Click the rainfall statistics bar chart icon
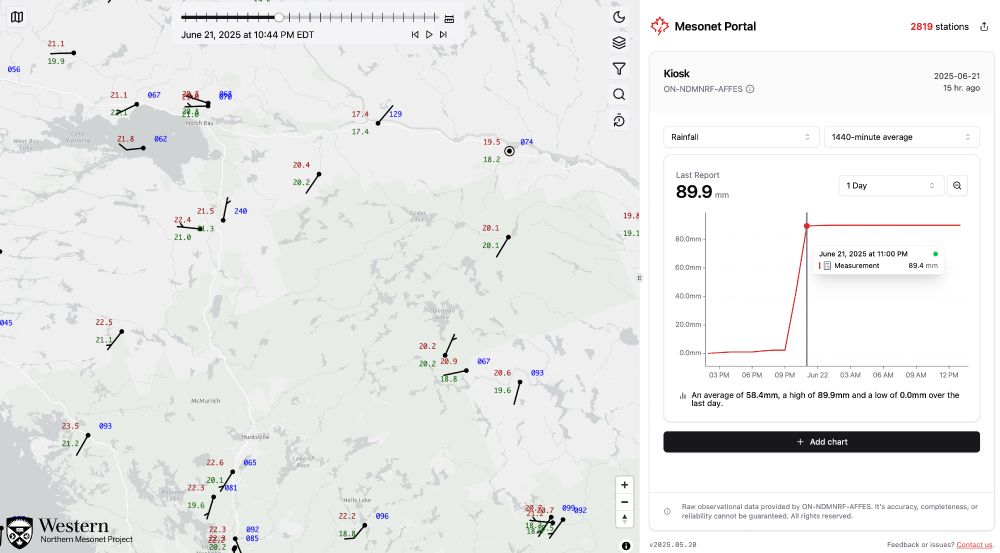Screen dimensions: 1000x553 tap(682, 395)
